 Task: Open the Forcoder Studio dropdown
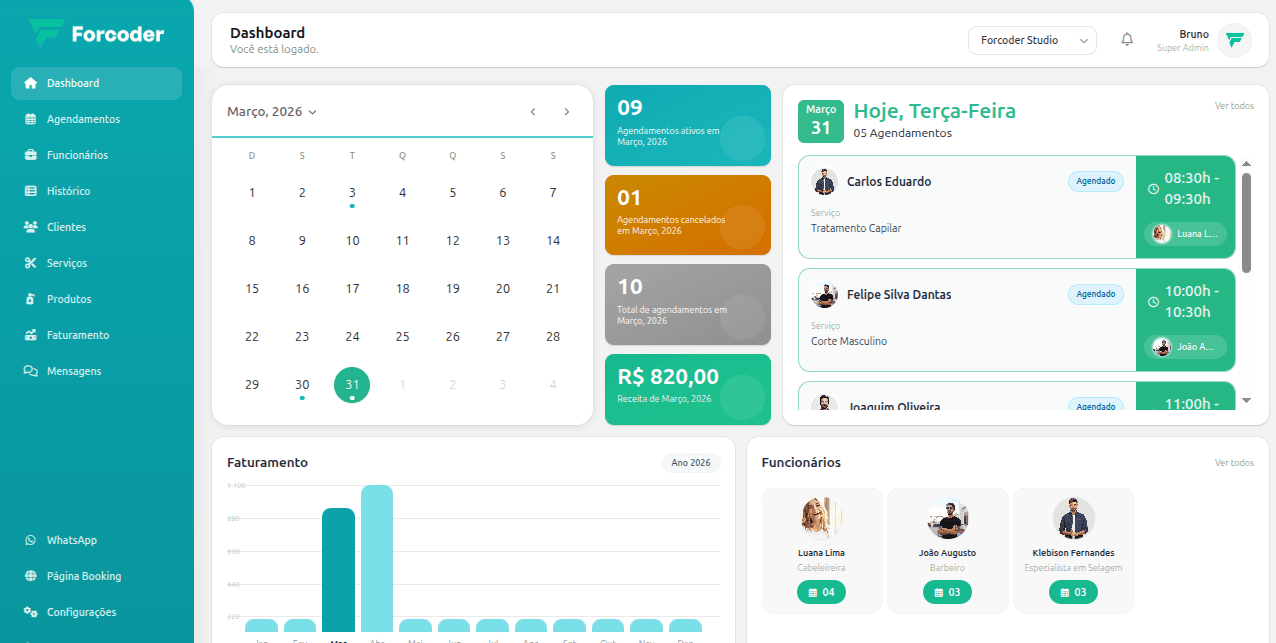(x=1032, y=40)
